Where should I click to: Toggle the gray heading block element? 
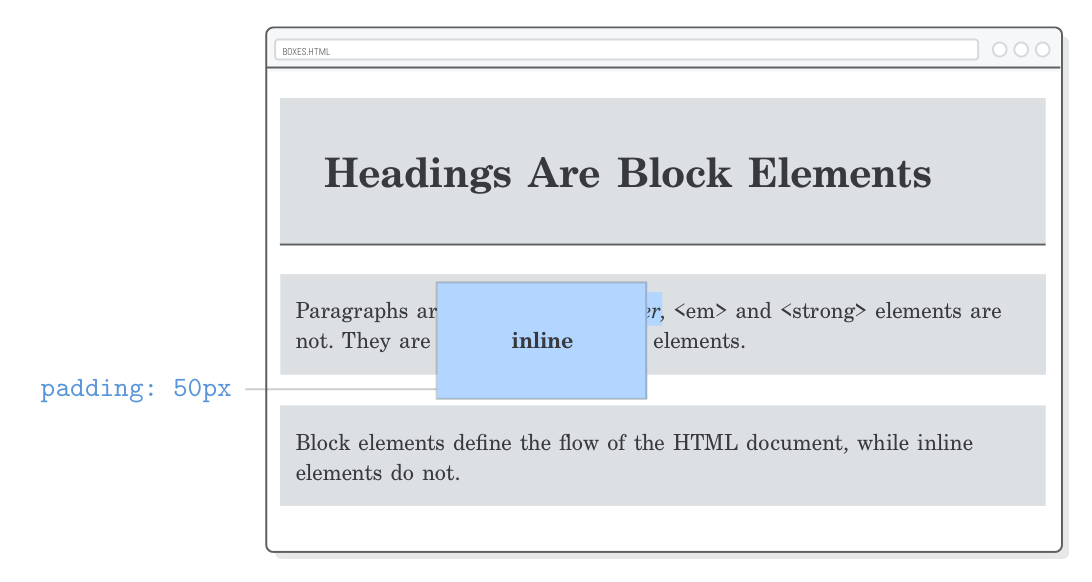(x=662, y=168)
